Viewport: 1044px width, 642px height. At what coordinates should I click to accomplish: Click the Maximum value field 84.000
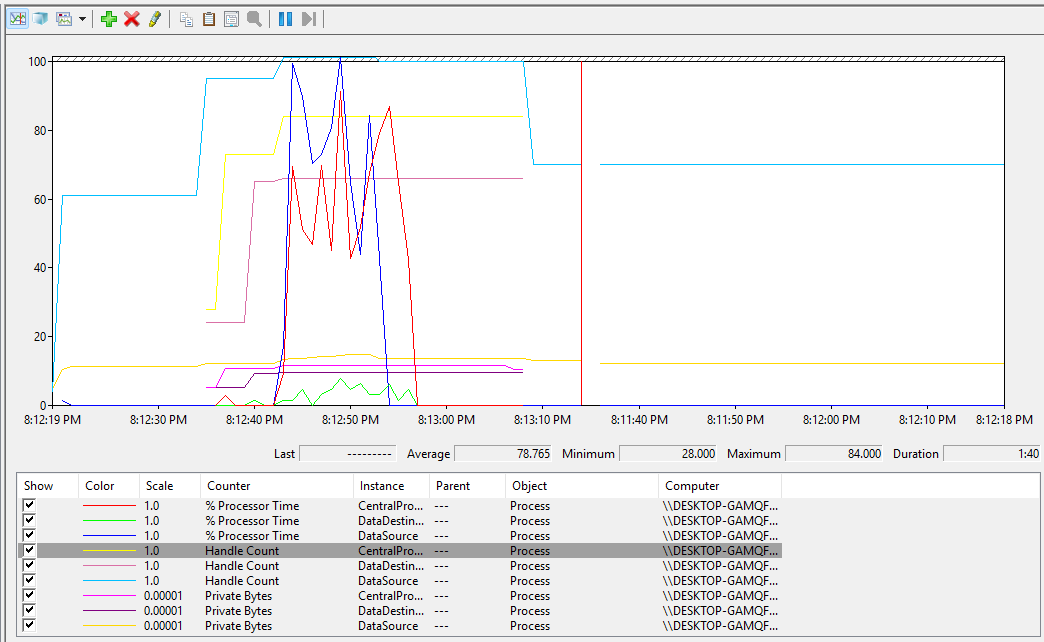pos(834,454)
